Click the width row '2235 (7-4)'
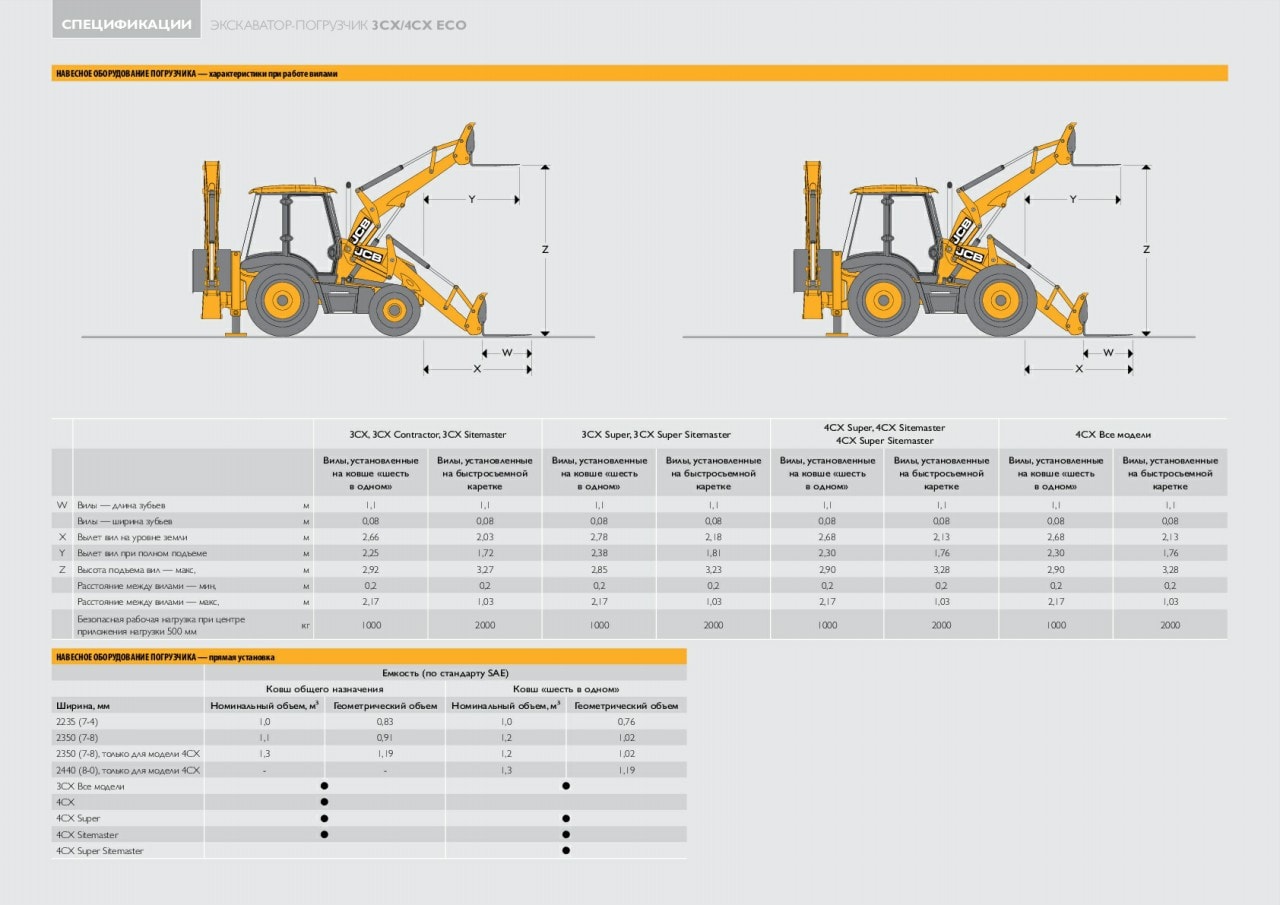The image size is (1280, 905). (77, 722)
